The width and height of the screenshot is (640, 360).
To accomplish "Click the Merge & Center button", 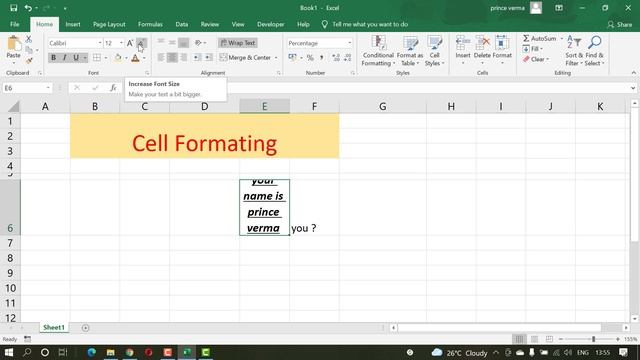I will (245, 58).
